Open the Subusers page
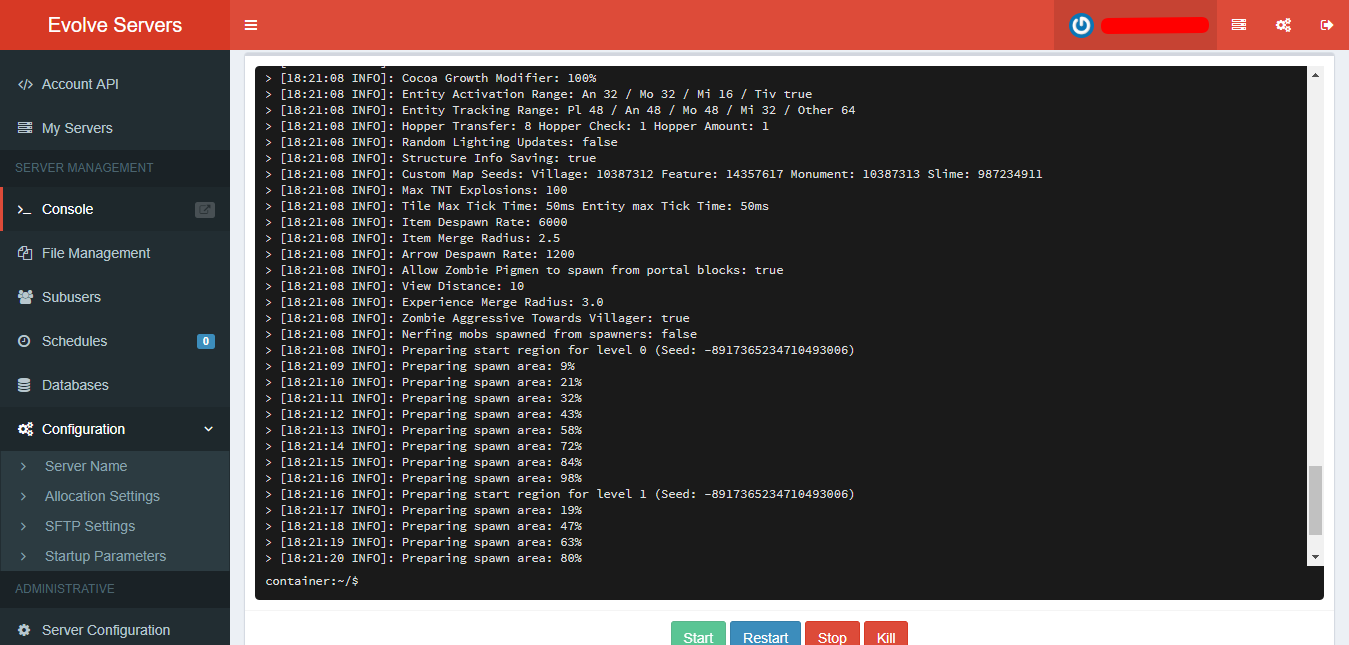This screenshot has height=645, width=1349. click(x=71, y=297)
